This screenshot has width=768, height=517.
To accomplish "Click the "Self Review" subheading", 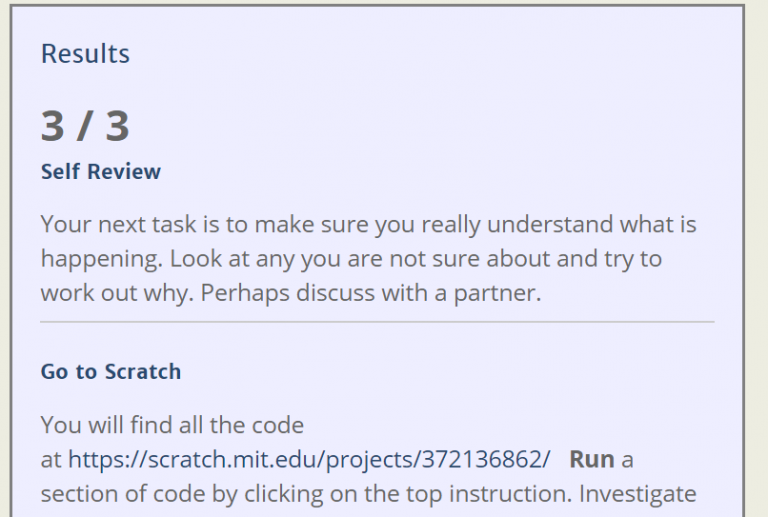I will point(100,172).
